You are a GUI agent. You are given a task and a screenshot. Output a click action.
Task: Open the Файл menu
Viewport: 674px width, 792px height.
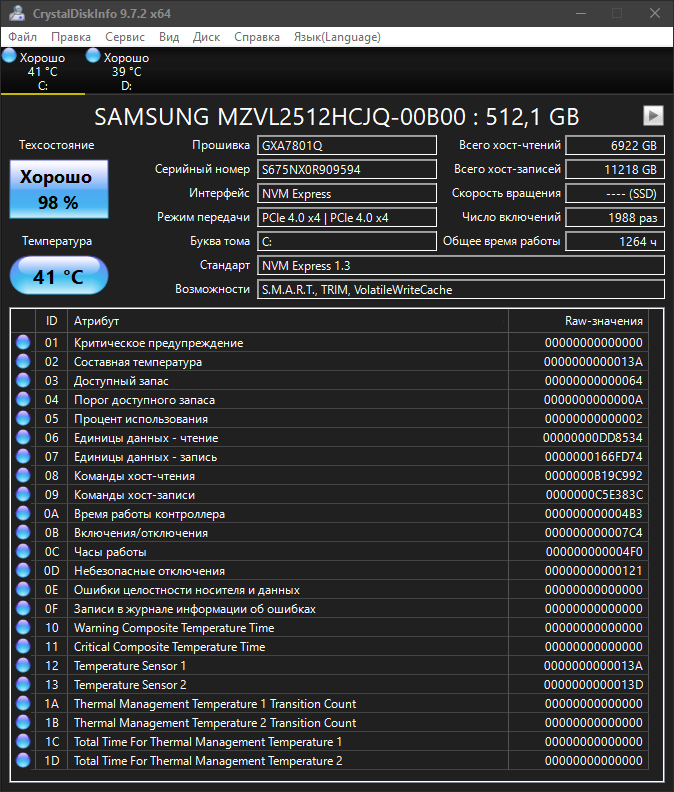23,37
